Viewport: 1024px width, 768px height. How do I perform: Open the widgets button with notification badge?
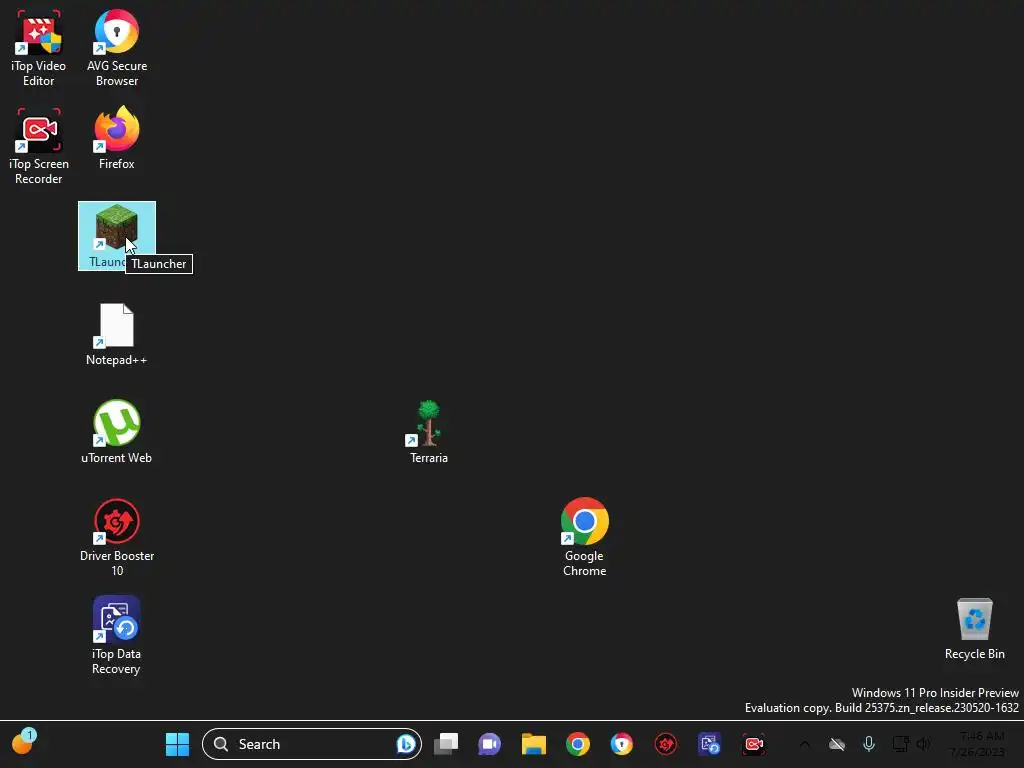click(x=24, y=742)
